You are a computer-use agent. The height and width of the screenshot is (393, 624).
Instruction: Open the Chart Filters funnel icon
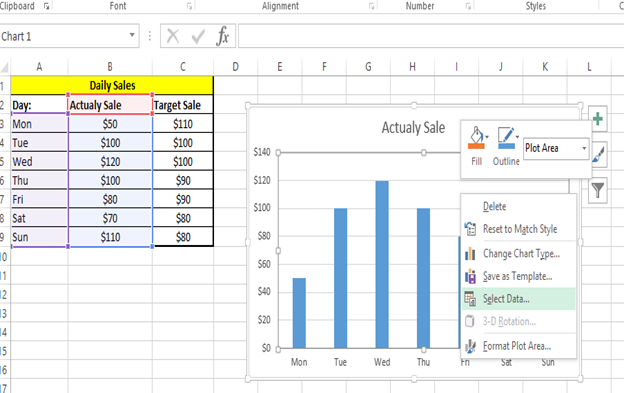point(598,190)
